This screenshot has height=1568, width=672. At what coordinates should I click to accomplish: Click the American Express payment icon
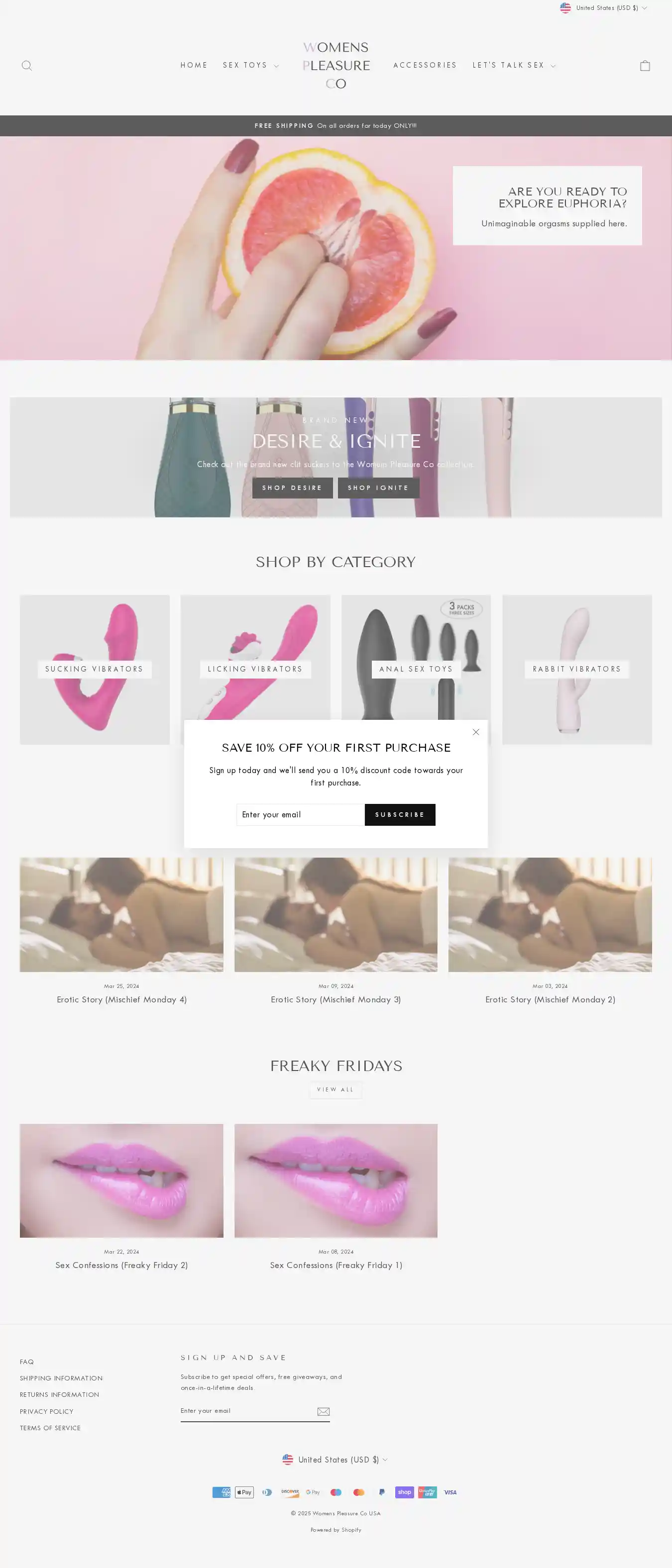coord(221,1492)
